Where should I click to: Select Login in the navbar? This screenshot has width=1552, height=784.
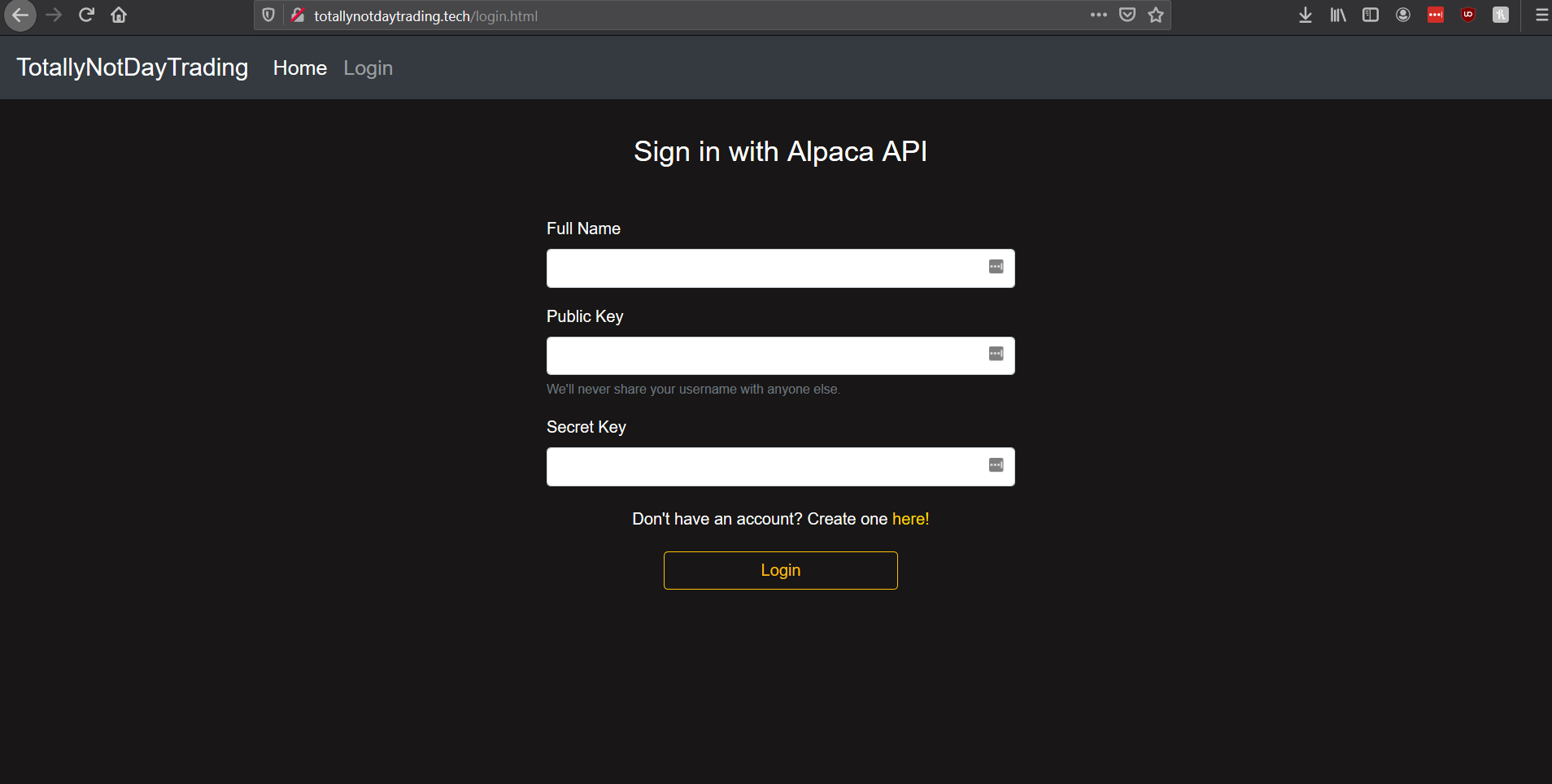pyautogui.click(x=368, y=68)
